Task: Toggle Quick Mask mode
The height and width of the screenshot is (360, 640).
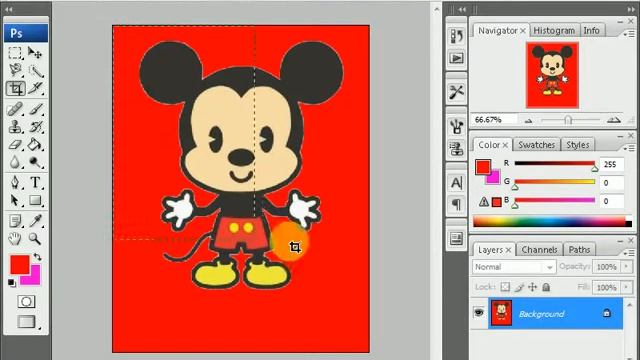Action: tap(26, 302)
